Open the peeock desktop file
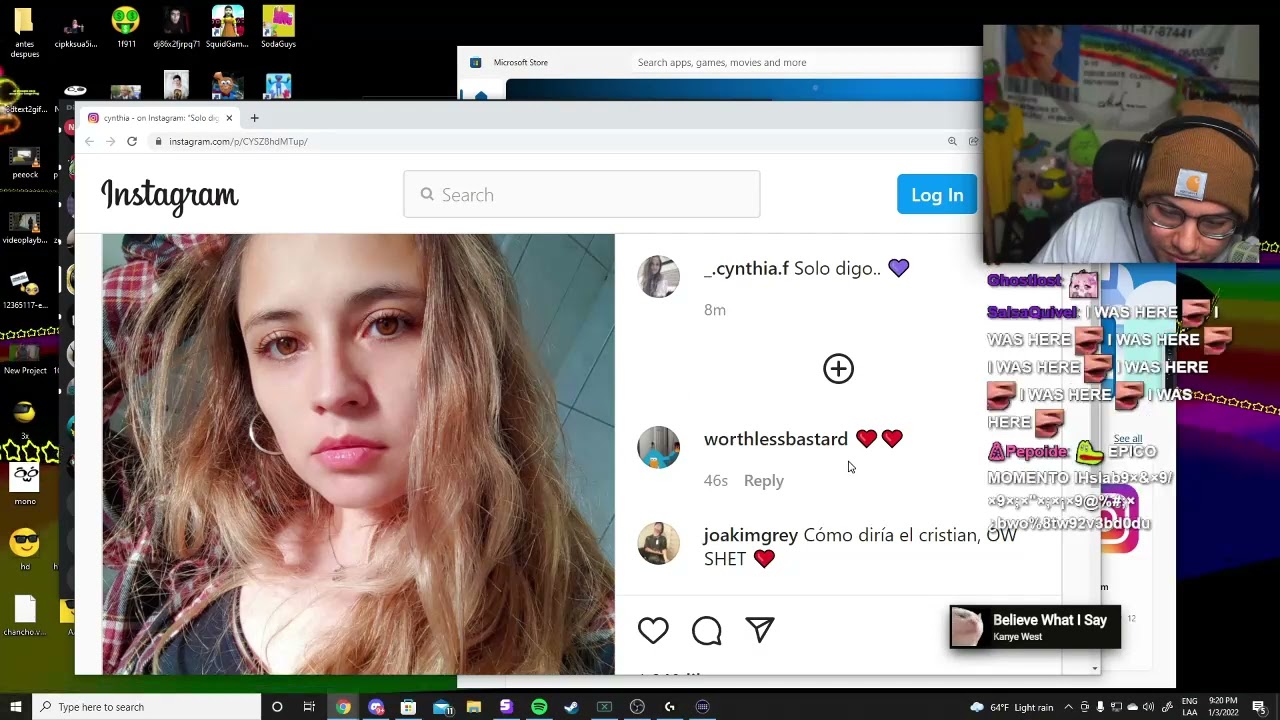Viewport: 1280px width, 720px height. point(25,162)
